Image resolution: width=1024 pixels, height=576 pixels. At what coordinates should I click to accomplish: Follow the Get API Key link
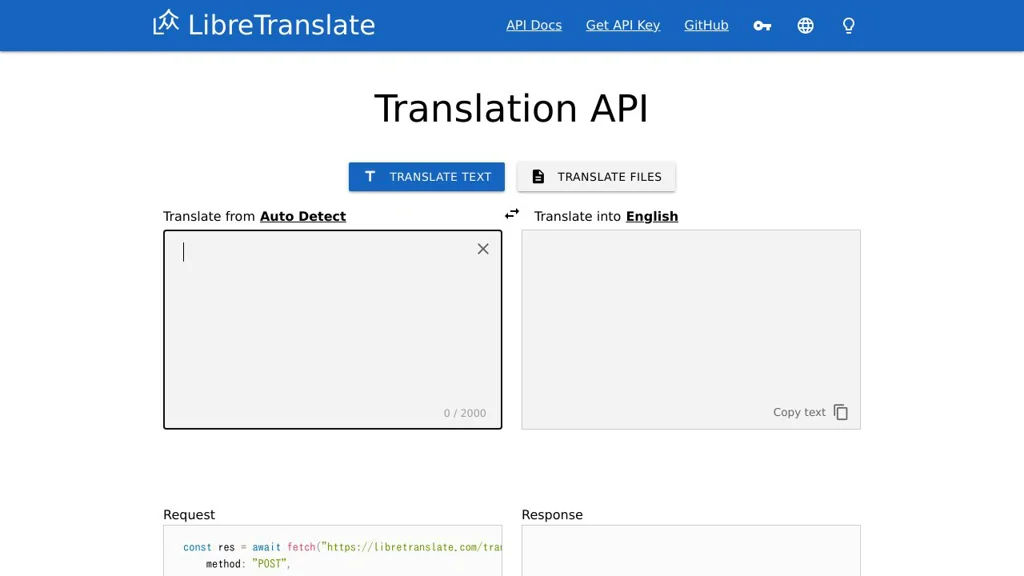coord(622,25)
